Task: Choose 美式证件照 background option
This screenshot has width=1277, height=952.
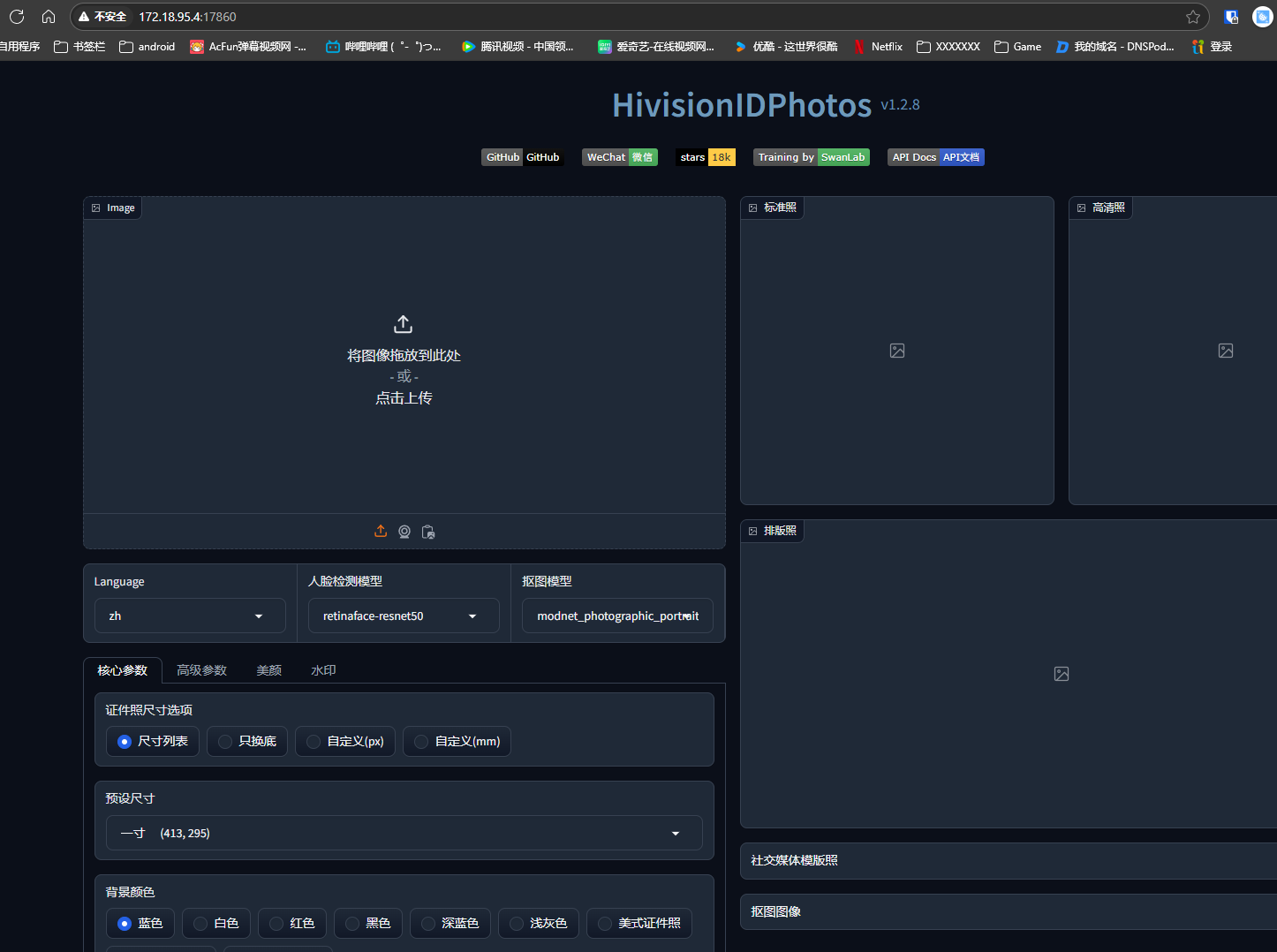Action: (639, 924)
